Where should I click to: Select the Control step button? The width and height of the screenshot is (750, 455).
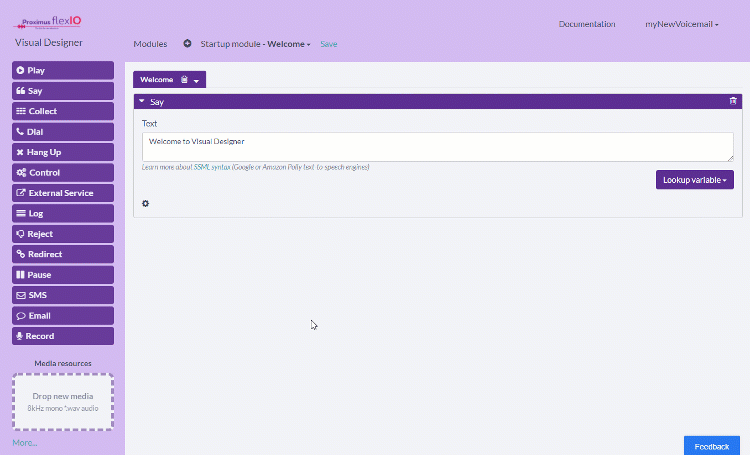pyautogui.click(x=63, y=173)
